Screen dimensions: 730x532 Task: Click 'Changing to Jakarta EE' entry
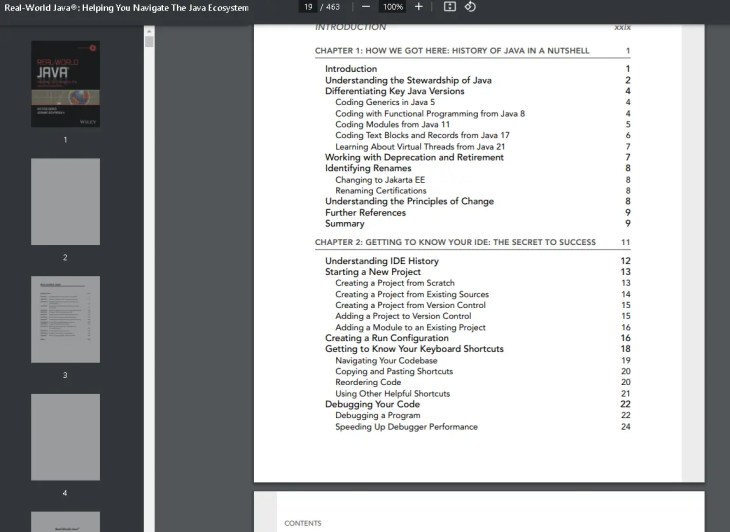(380, 180)
